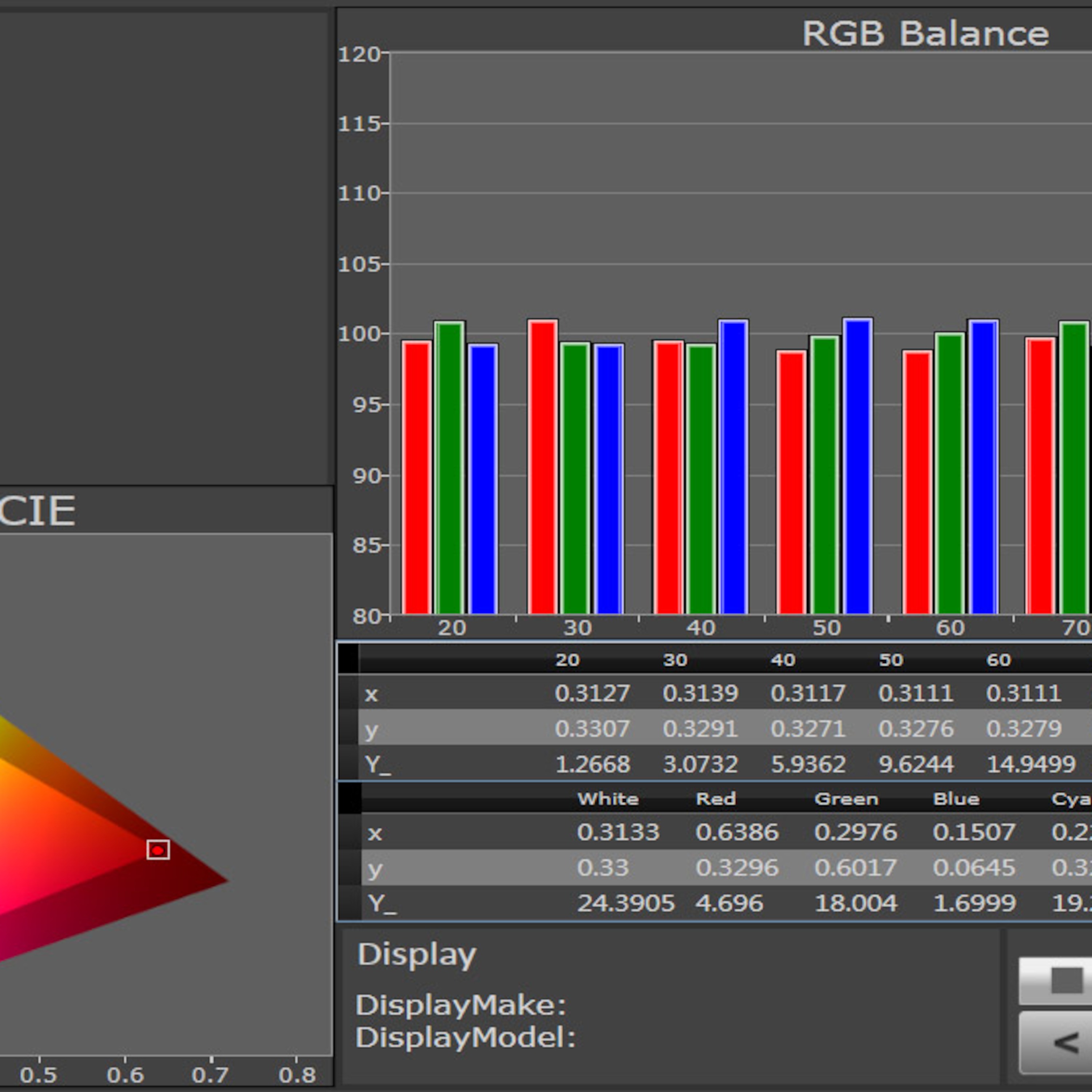Select the red target point in CIE chart
The height and width of the screenshot is (1092, 1092).
click(158, 850)
